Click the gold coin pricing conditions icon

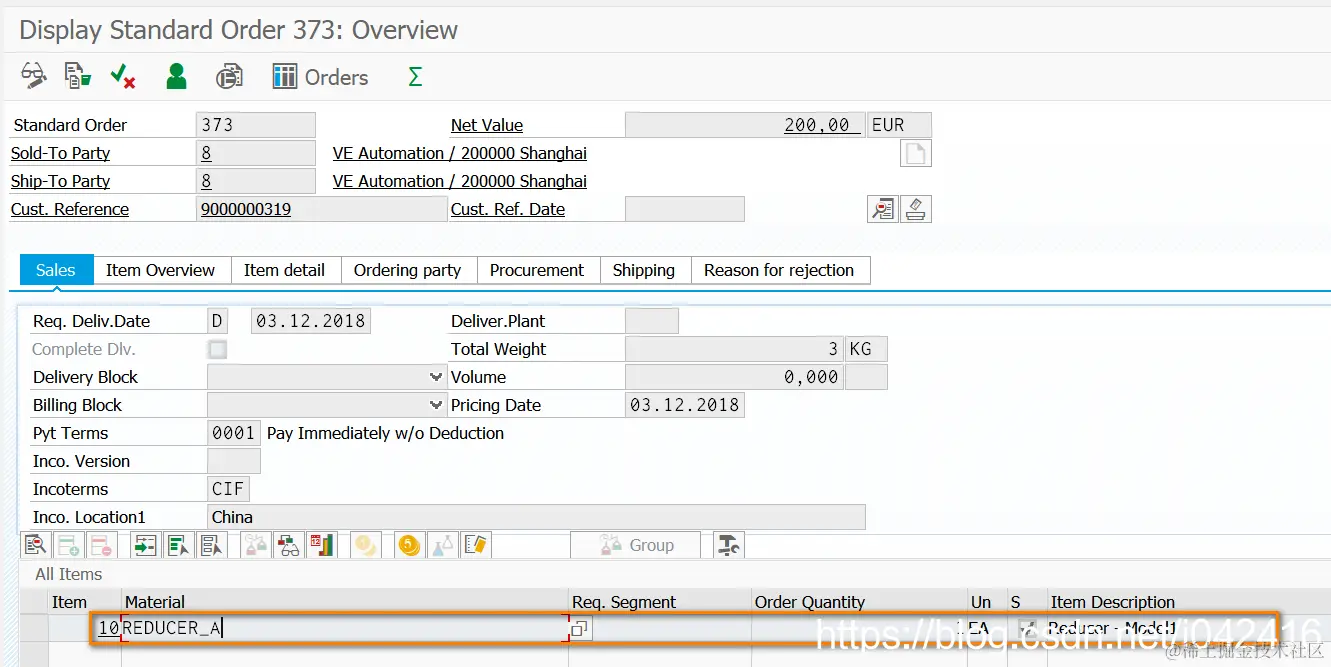tap(408, 545)
